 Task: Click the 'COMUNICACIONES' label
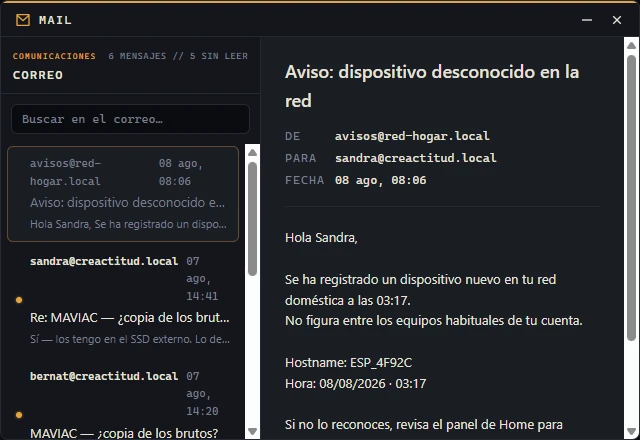click(54, 56)
